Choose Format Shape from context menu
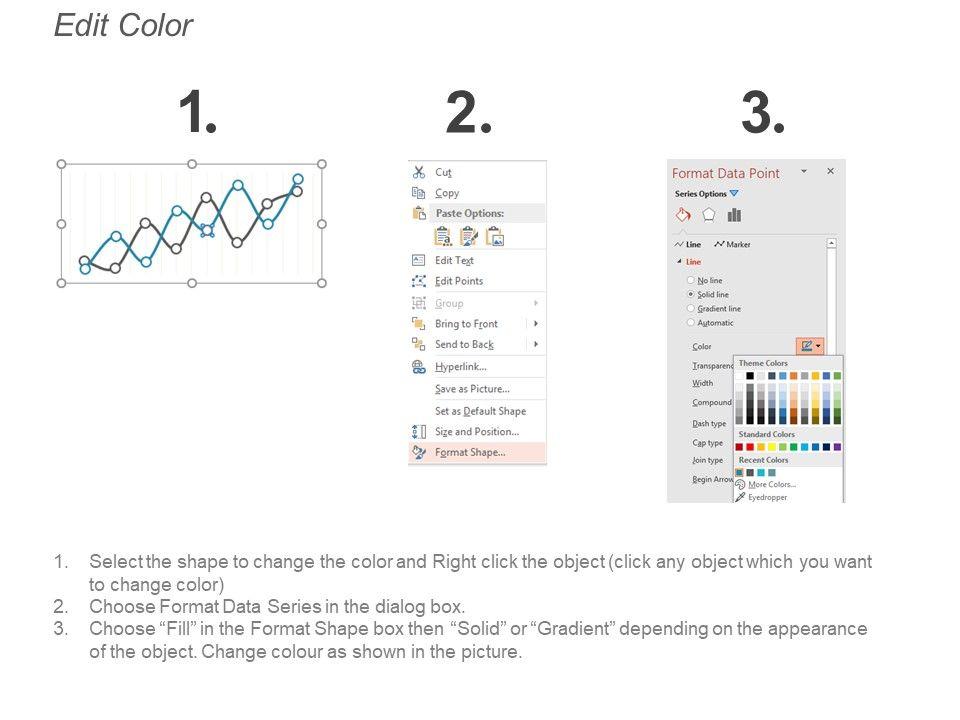 tap(469, 452)
